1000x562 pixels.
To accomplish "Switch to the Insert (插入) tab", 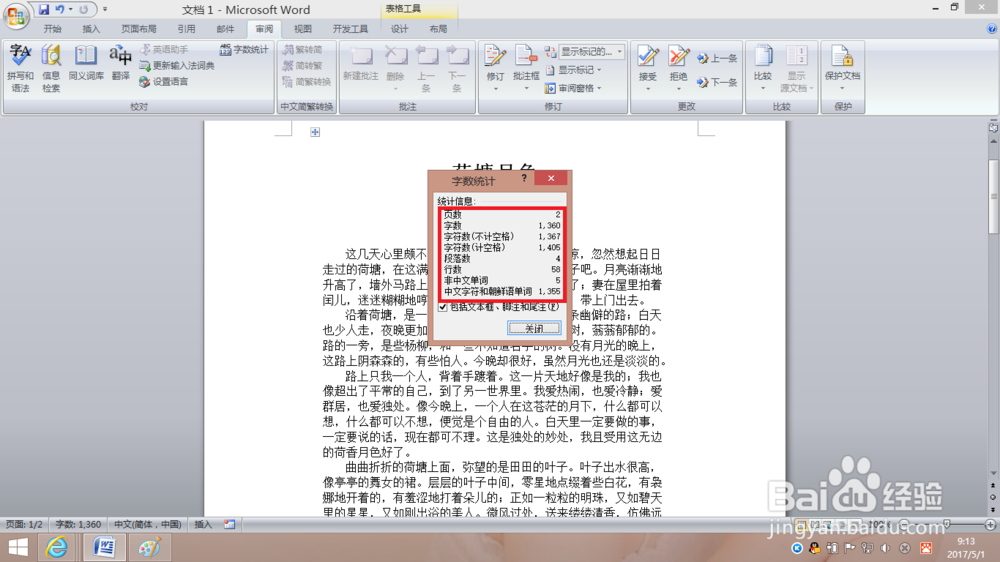I will point(91,29).
